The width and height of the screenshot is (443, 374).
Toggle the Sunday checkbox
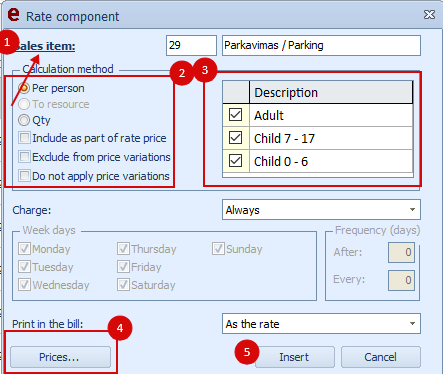coord(218,249)
